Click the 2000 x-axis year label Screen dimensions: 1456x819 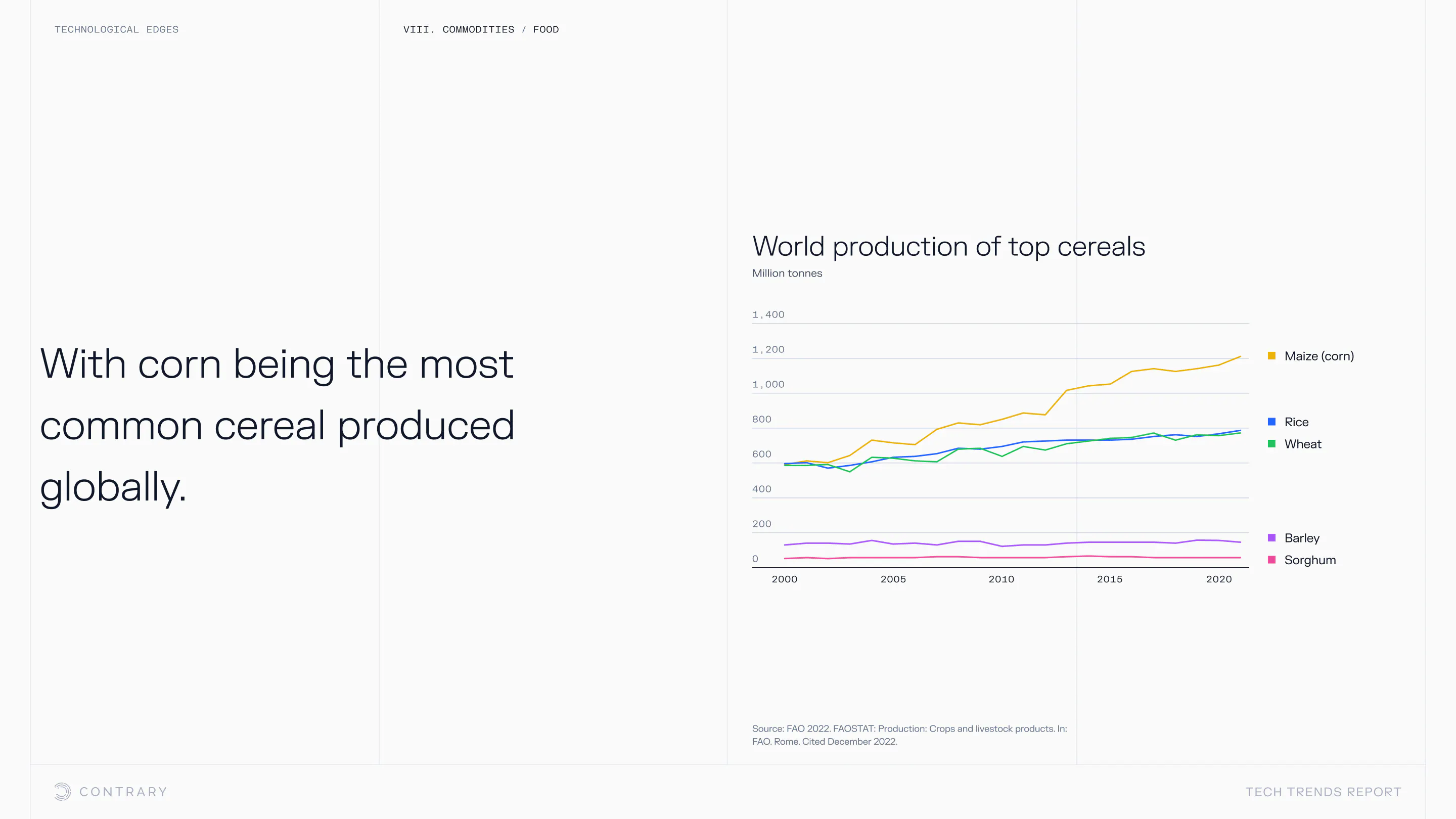(784, 579)
